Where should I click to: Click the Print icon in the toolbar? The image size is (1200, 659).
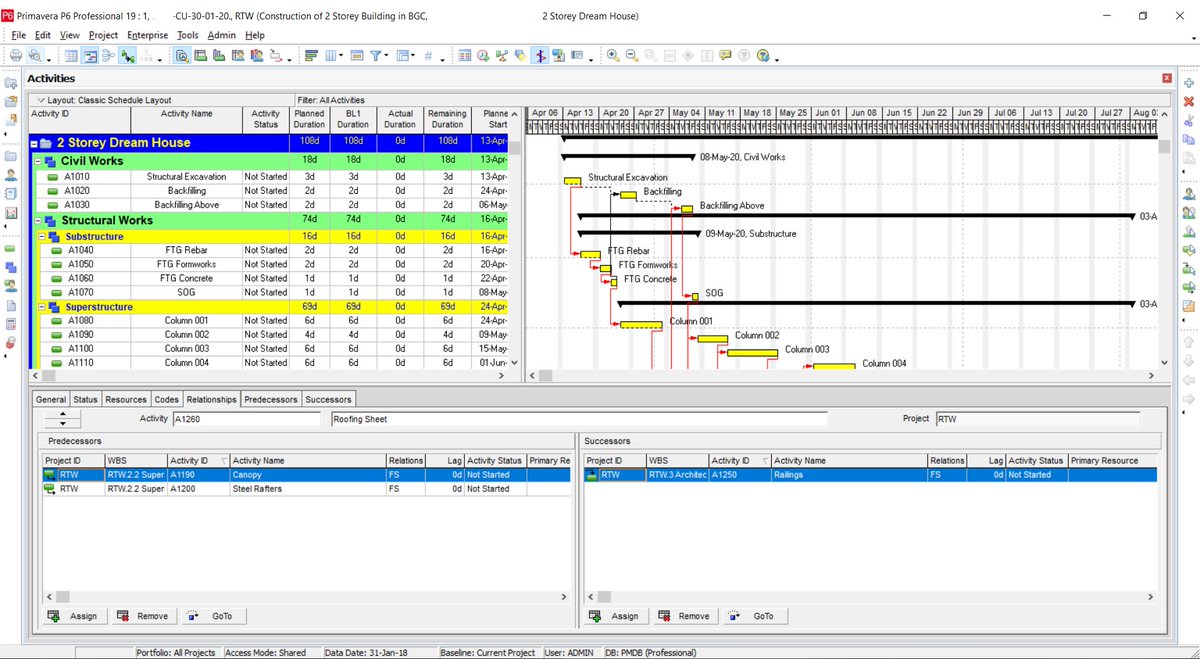tap(15, 56)
